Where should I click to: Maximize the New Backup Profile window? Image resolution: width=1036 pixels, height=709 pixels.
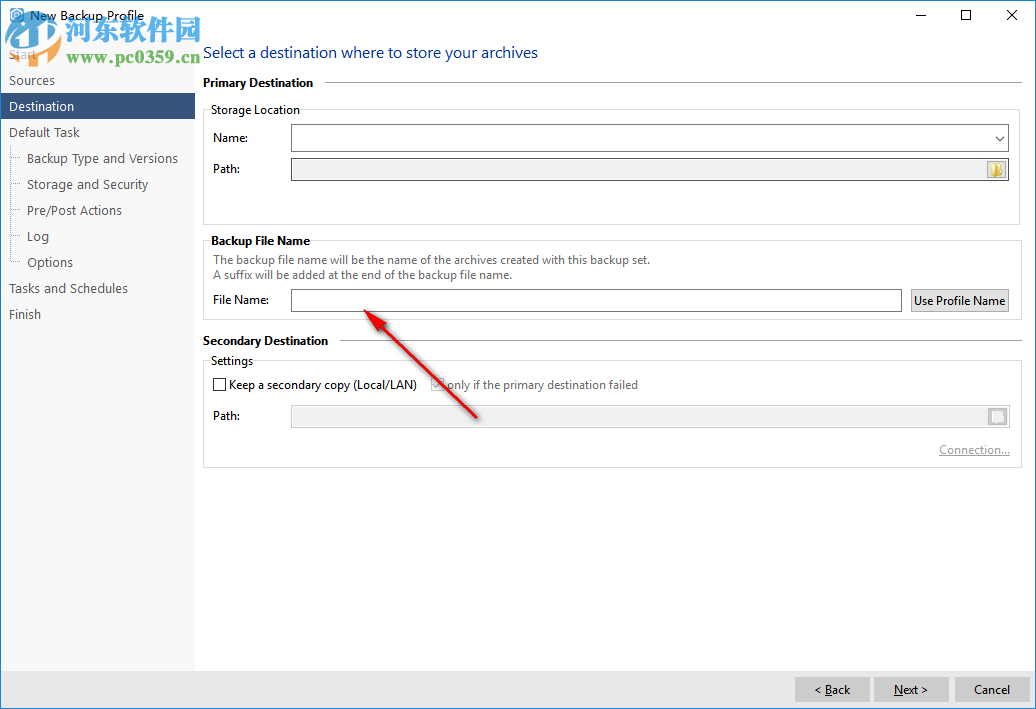pos(966,15)
